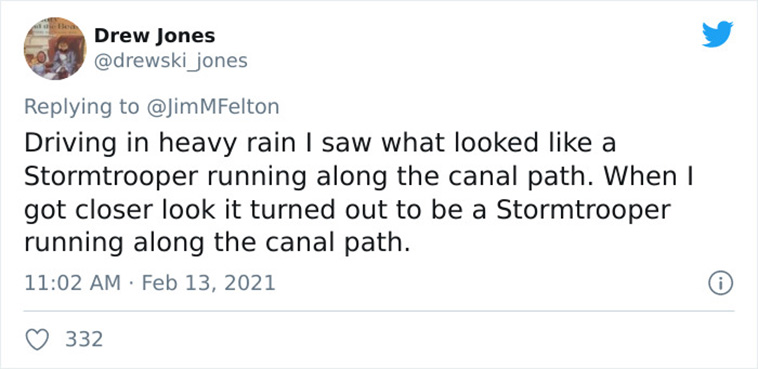The height and width of the screenshot is (369, 758).
Task: Click the divider line above likes
Action: pyautogui.click(x=379, y=311)
